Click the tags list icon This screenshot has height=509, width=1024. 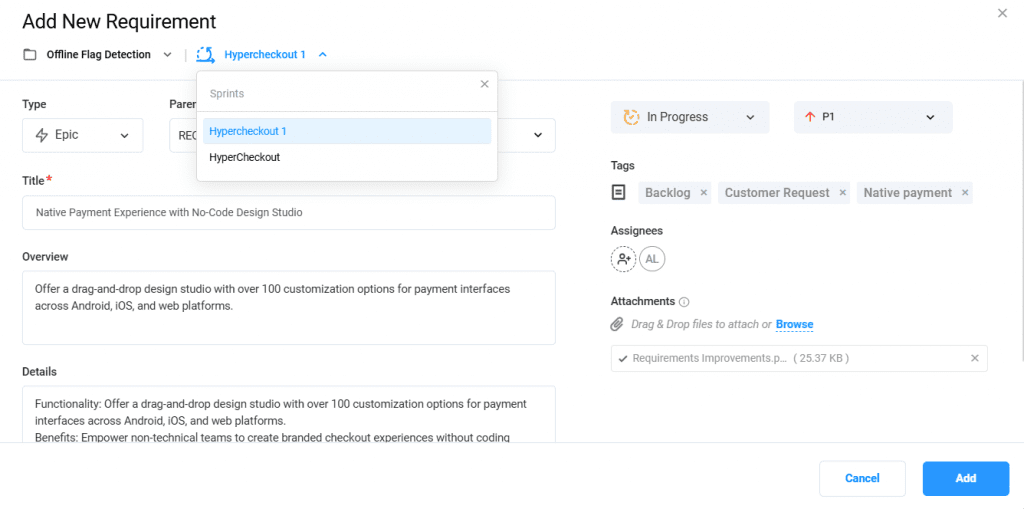[619, 193]
